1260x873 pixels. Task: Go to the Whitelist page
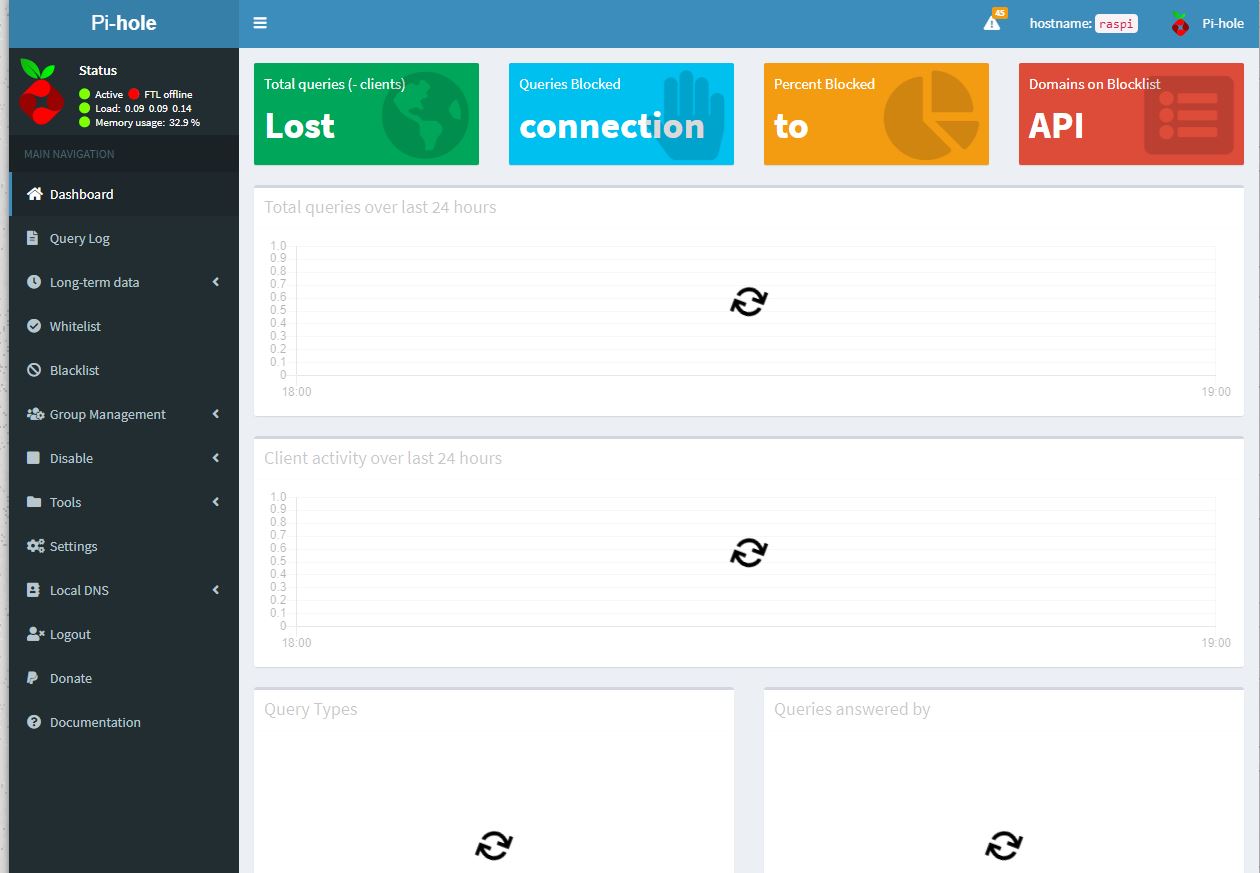coord(124,326)
